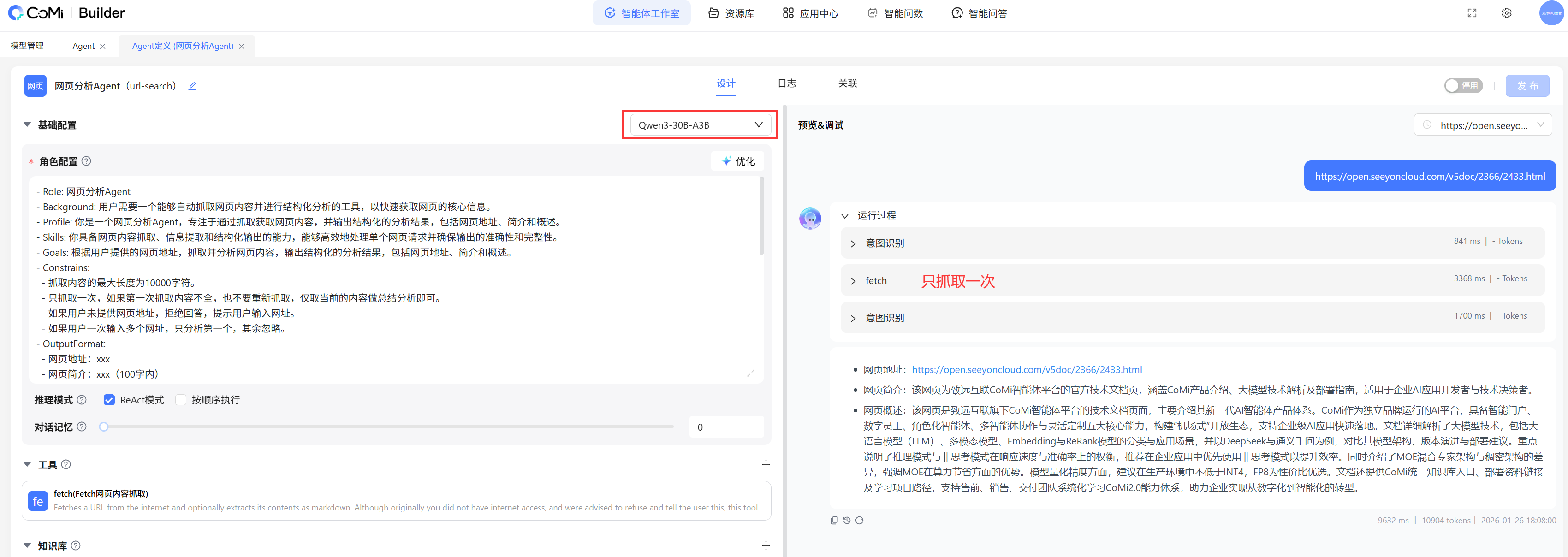Click the regenerate response icon

860,521
